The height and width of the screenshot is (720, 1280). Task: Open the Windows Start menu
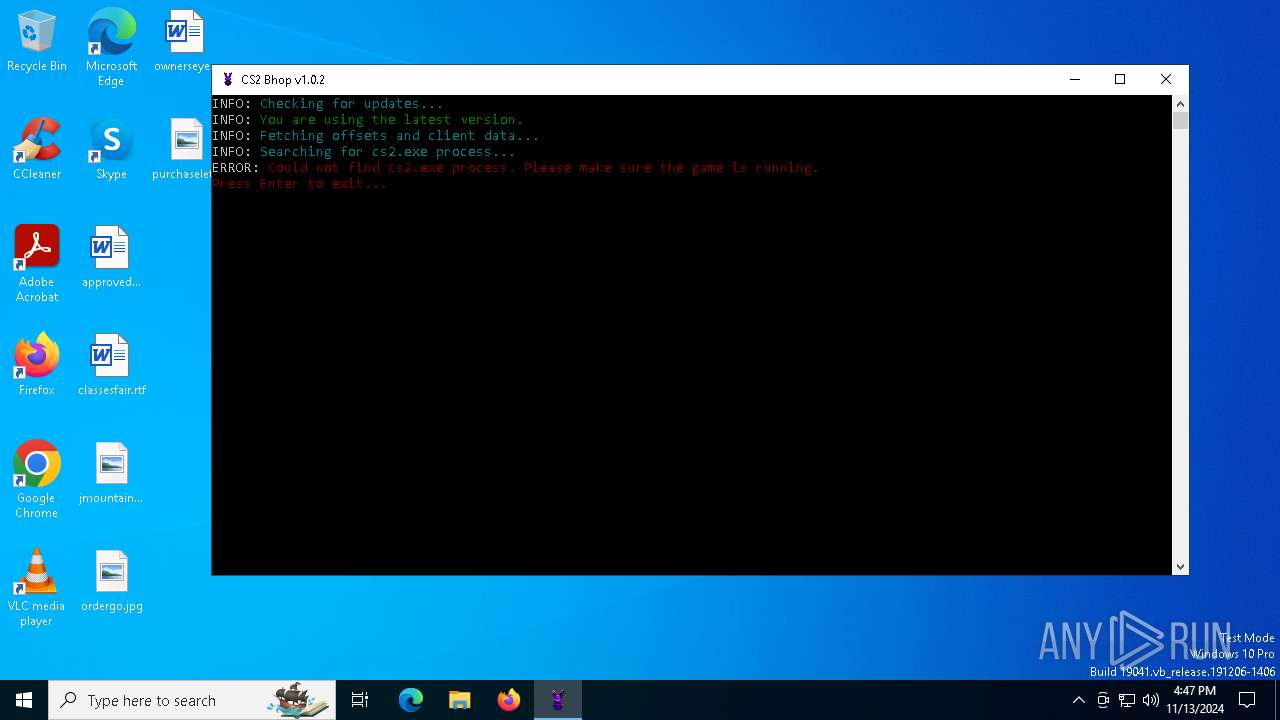pos(24,700)
